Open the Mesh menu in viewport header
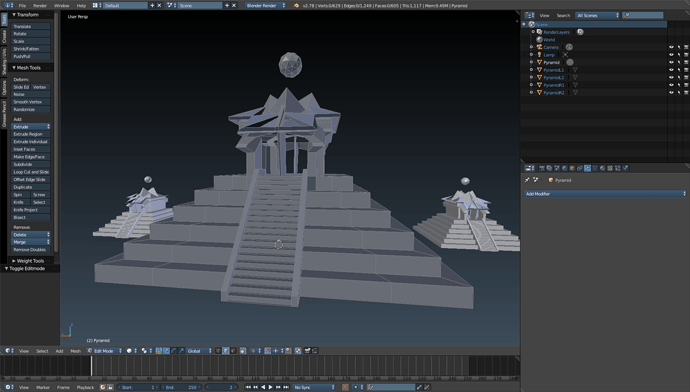 [x=76, y=351]
